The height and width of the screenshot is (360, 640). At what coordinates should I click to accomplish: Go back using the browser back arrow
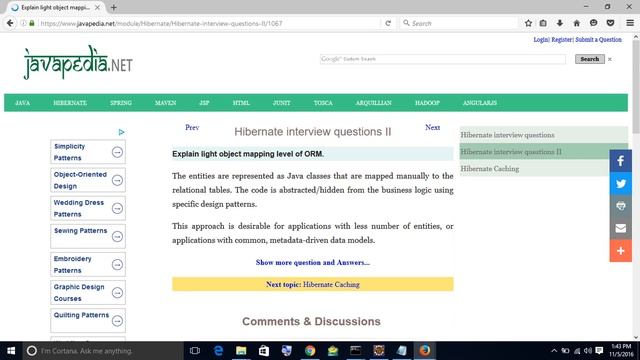10,23
